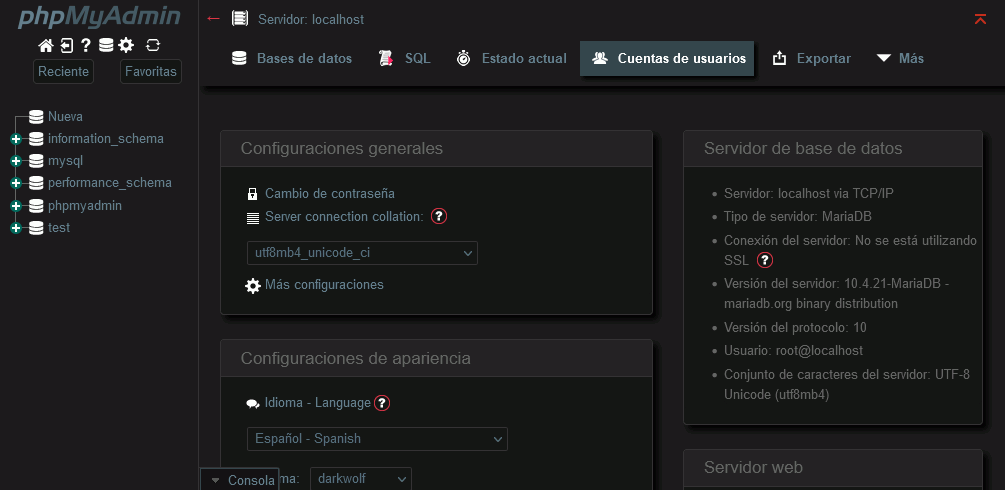Open the darkwolf theme dropdown
Viewport: 1005px width, 490px height.
point(360,478)
